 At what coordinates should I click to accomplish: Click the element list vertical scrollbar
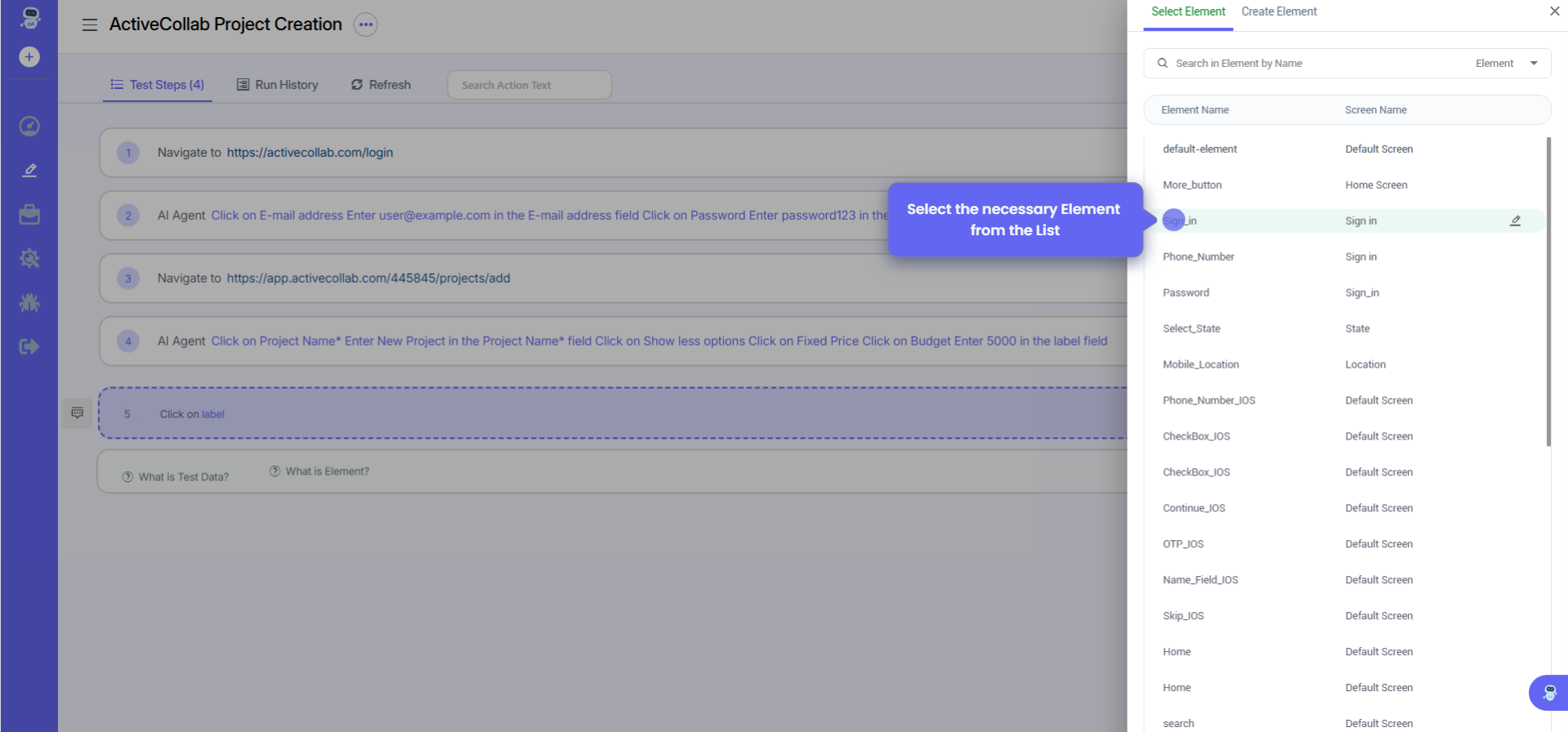[x=1548, y=292]
